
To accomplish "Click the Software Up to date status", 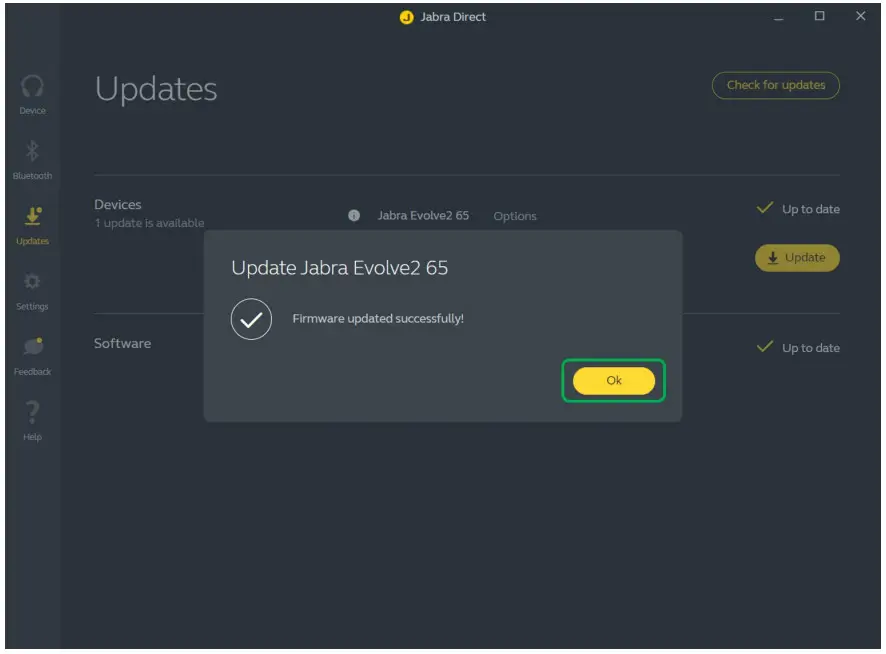I will coord(798,348).
